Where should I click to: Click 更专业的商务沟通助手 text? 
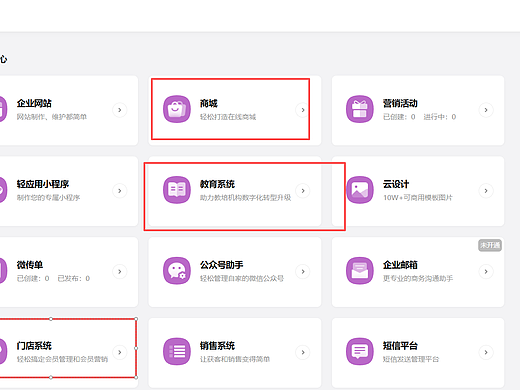(x=418, y=278)
